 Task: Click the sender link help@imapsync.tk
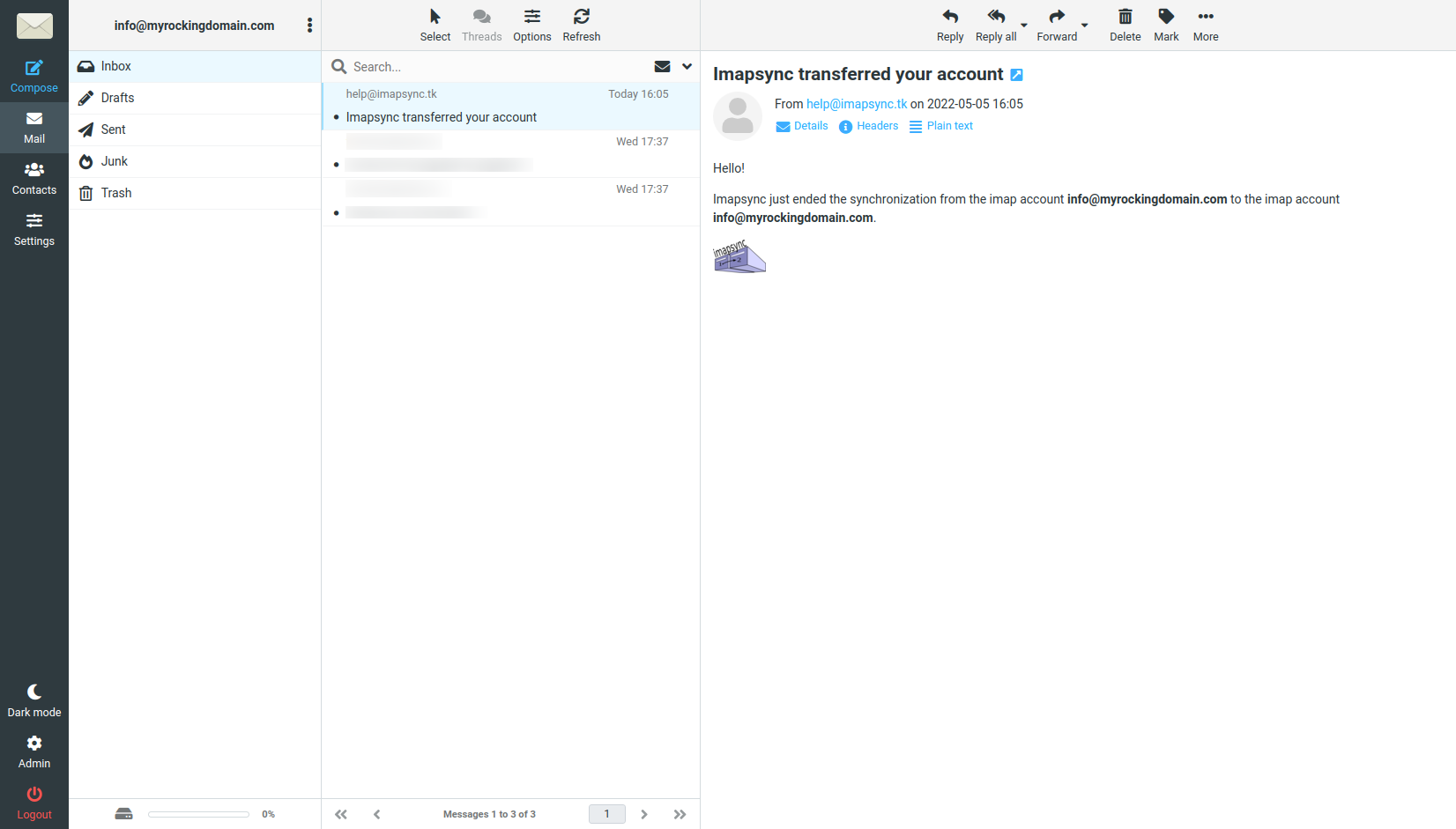pos(857,104)
